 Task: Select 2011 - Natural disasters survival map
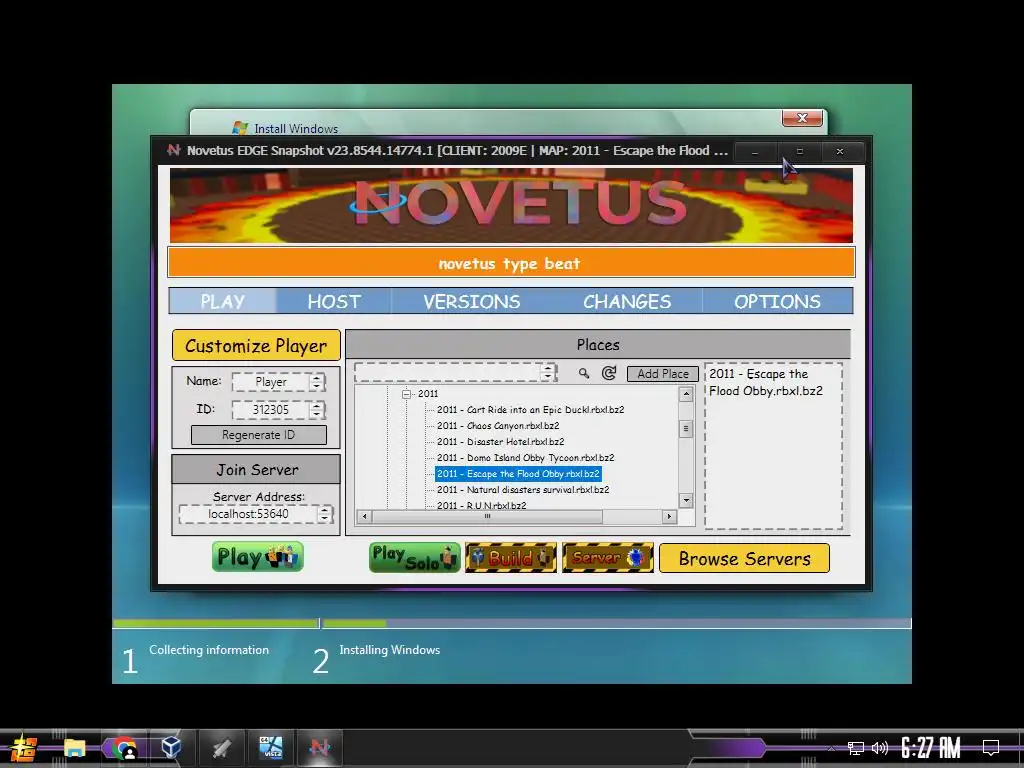(x=522, y=490)
